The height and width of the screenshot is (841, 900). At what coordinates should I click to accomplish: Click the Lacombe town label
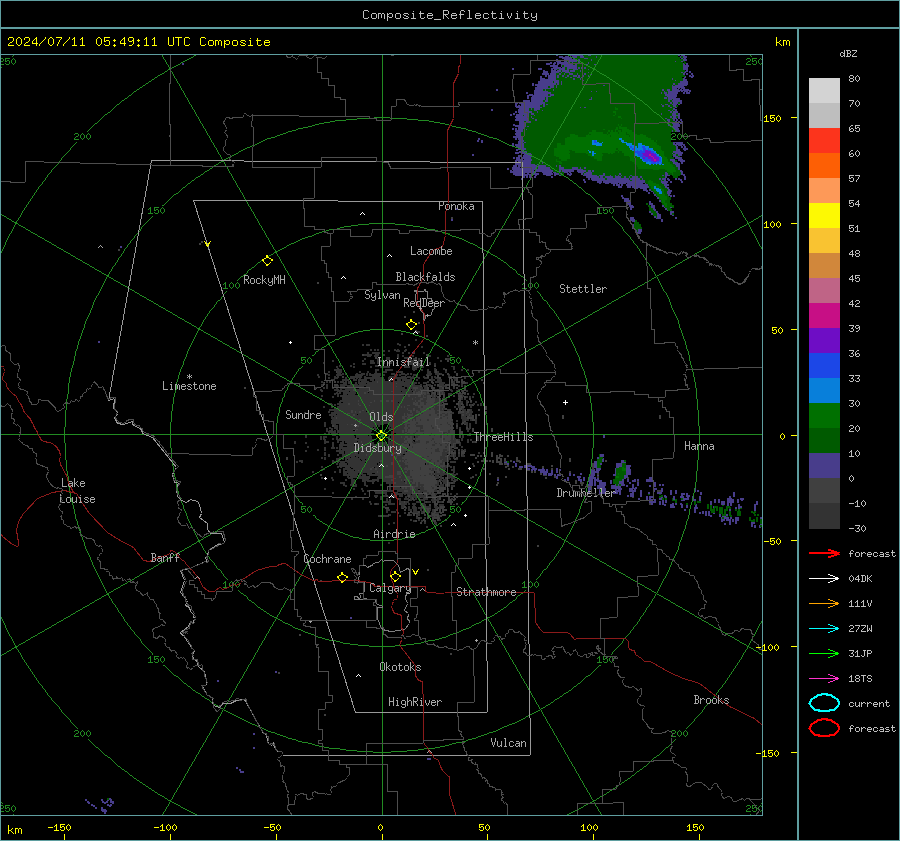pos(431,251)
